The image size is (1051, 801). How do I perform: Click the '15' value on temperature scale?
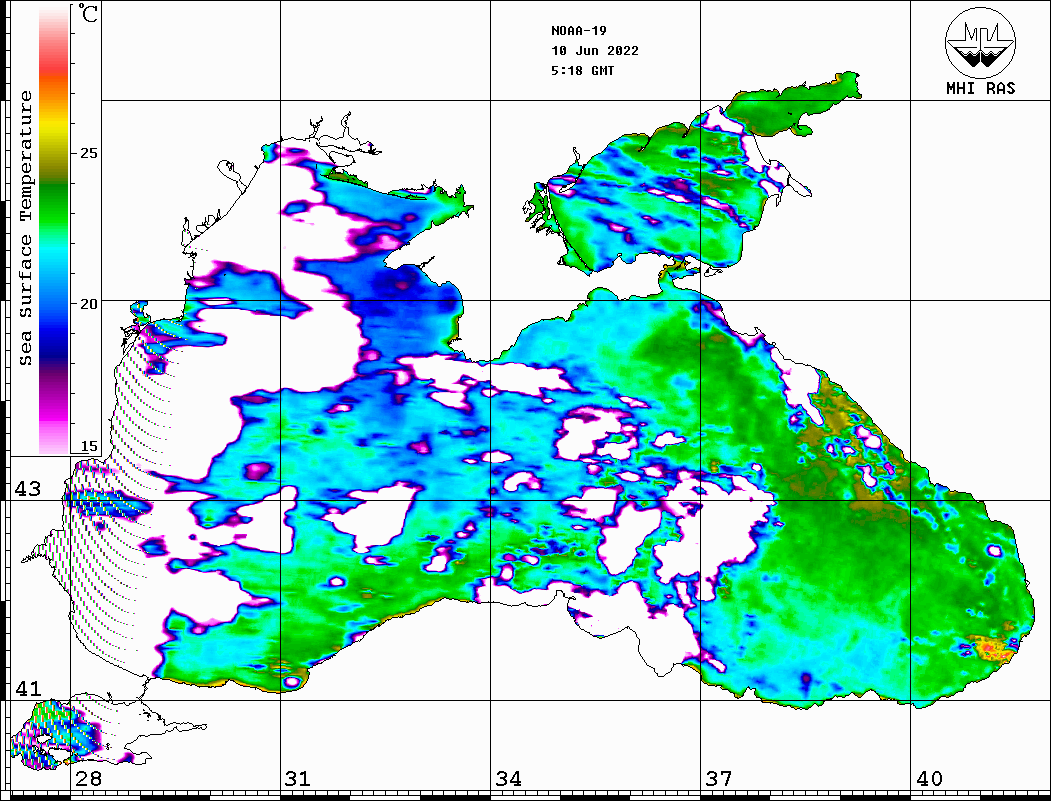[x=88, y=446]
